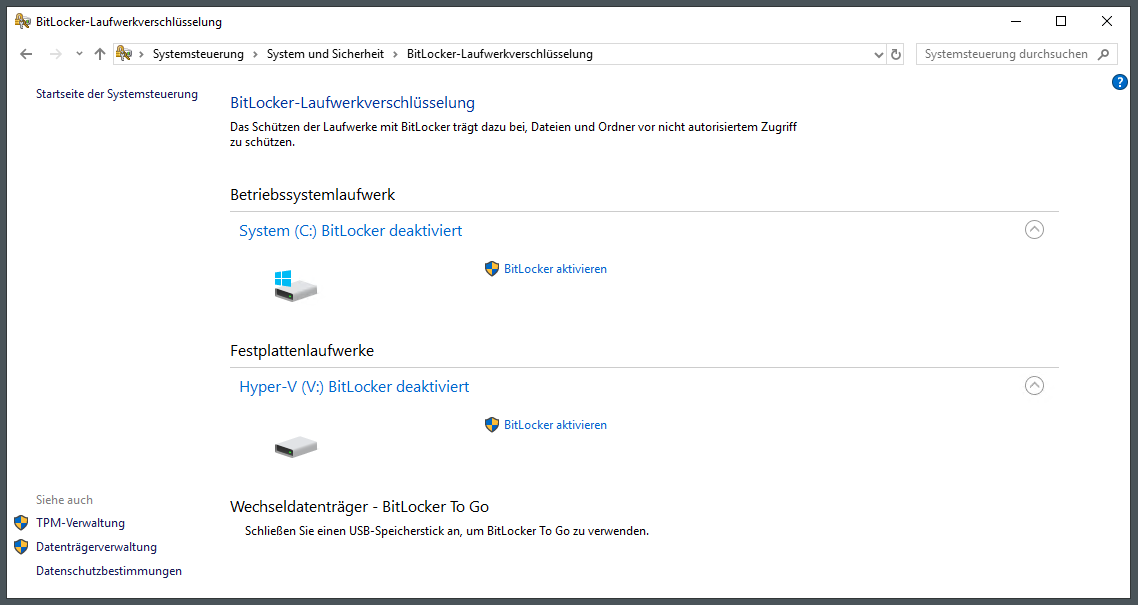Viewport: 1138px width, 605px height.
Task: Click Hyper-V (V:) BitLocker deaktiviert heading
Action: point(354,387)
